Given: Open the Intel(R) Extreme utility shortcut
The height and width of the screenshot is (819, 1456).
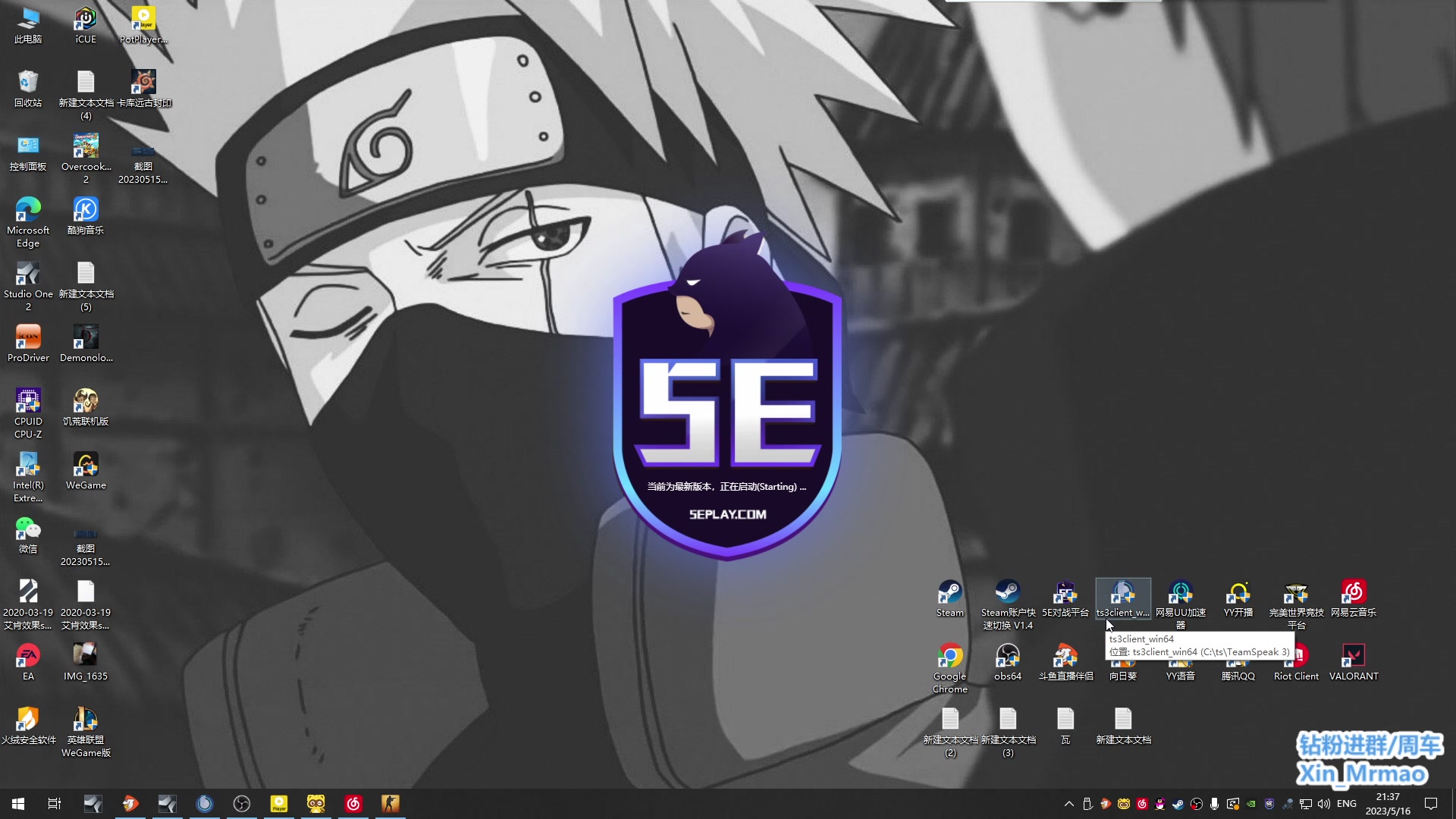Looking at the screenshot, I should [x=28, y=477].
